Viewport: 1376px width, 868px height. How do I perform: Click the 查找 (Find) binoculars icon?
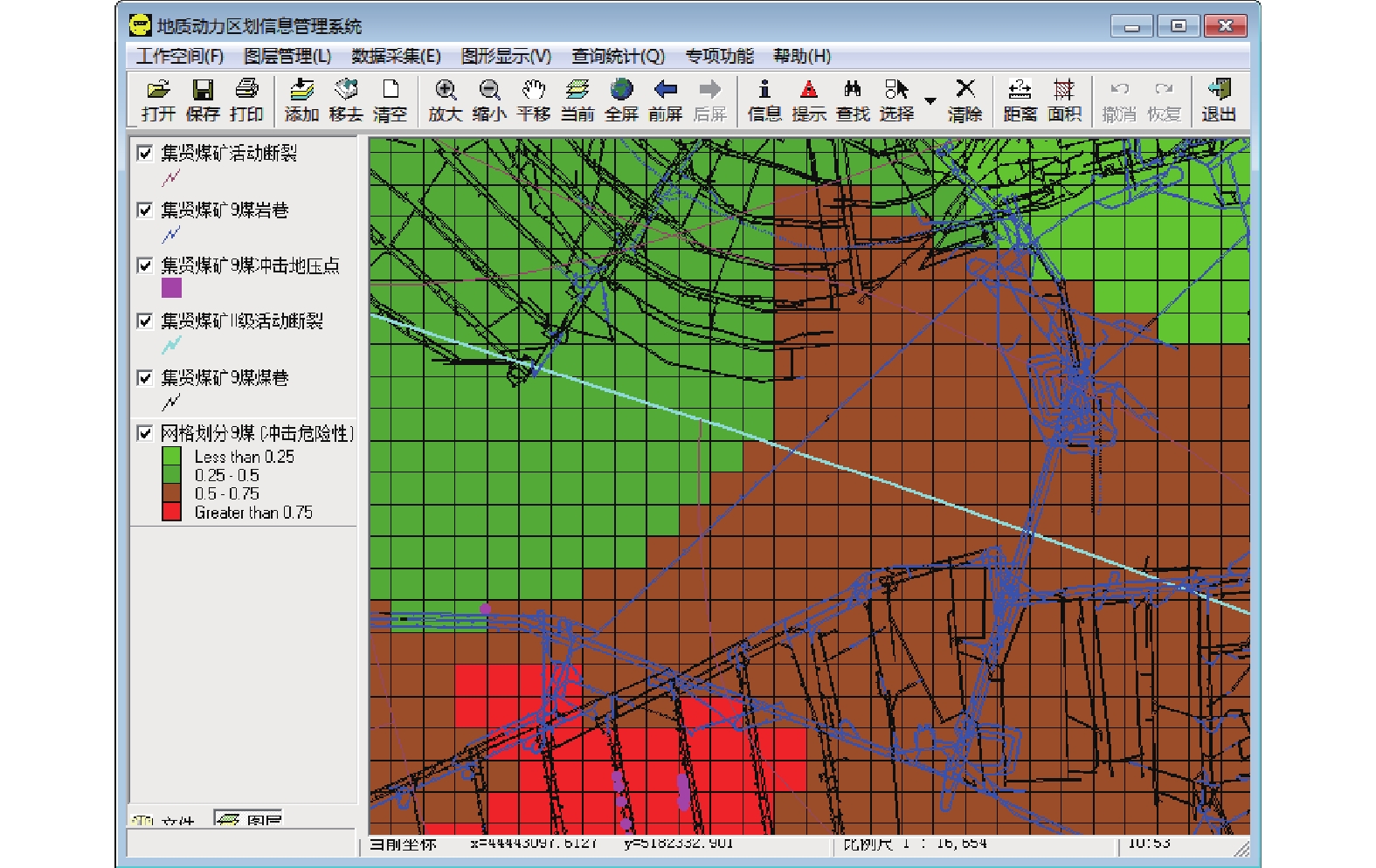click(x=853, y=100)
